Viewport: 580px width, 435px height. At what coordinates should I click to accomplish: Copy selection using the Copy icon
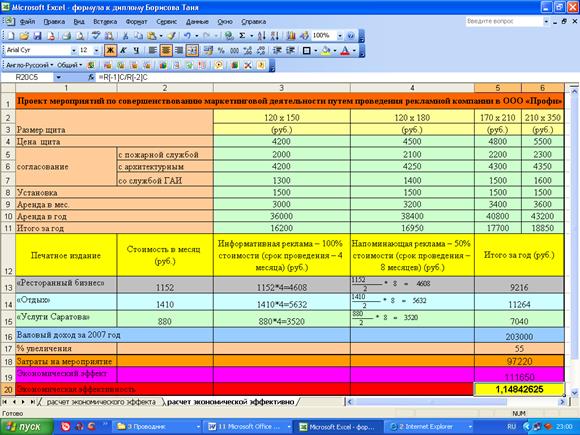[x=138, y=36]
